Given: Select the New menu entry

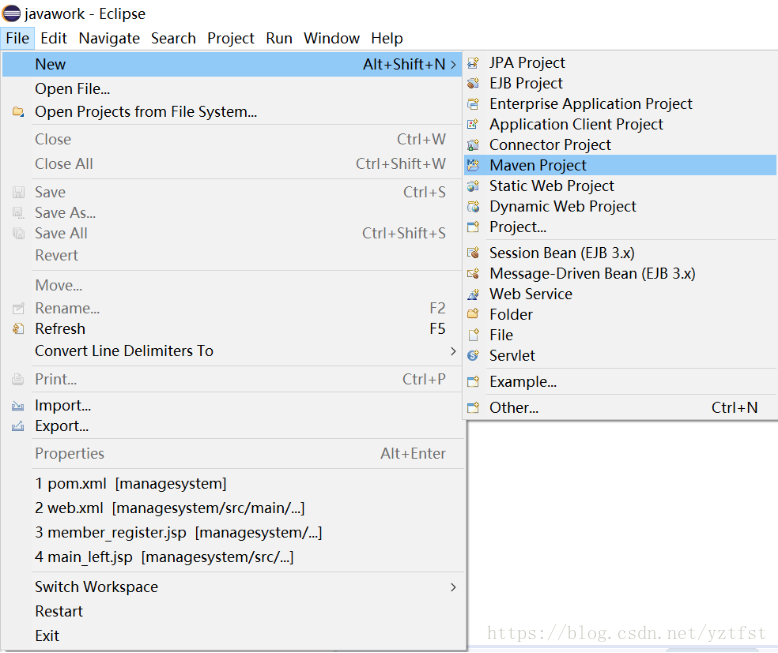Looking at the screenshot, I should (x=232, y=65).
